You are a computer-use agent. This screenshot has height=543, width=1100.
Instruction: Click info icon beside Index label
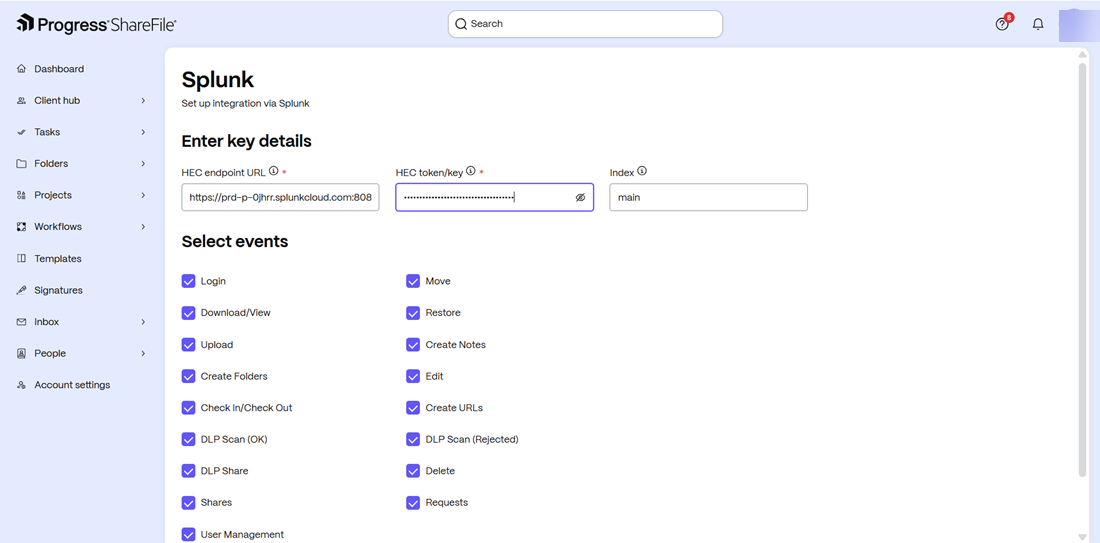(642, 170)
